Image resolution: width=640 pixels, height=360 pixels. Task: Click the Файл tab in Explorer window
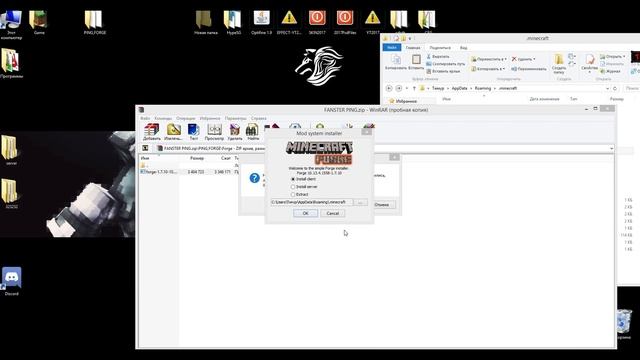391,48
